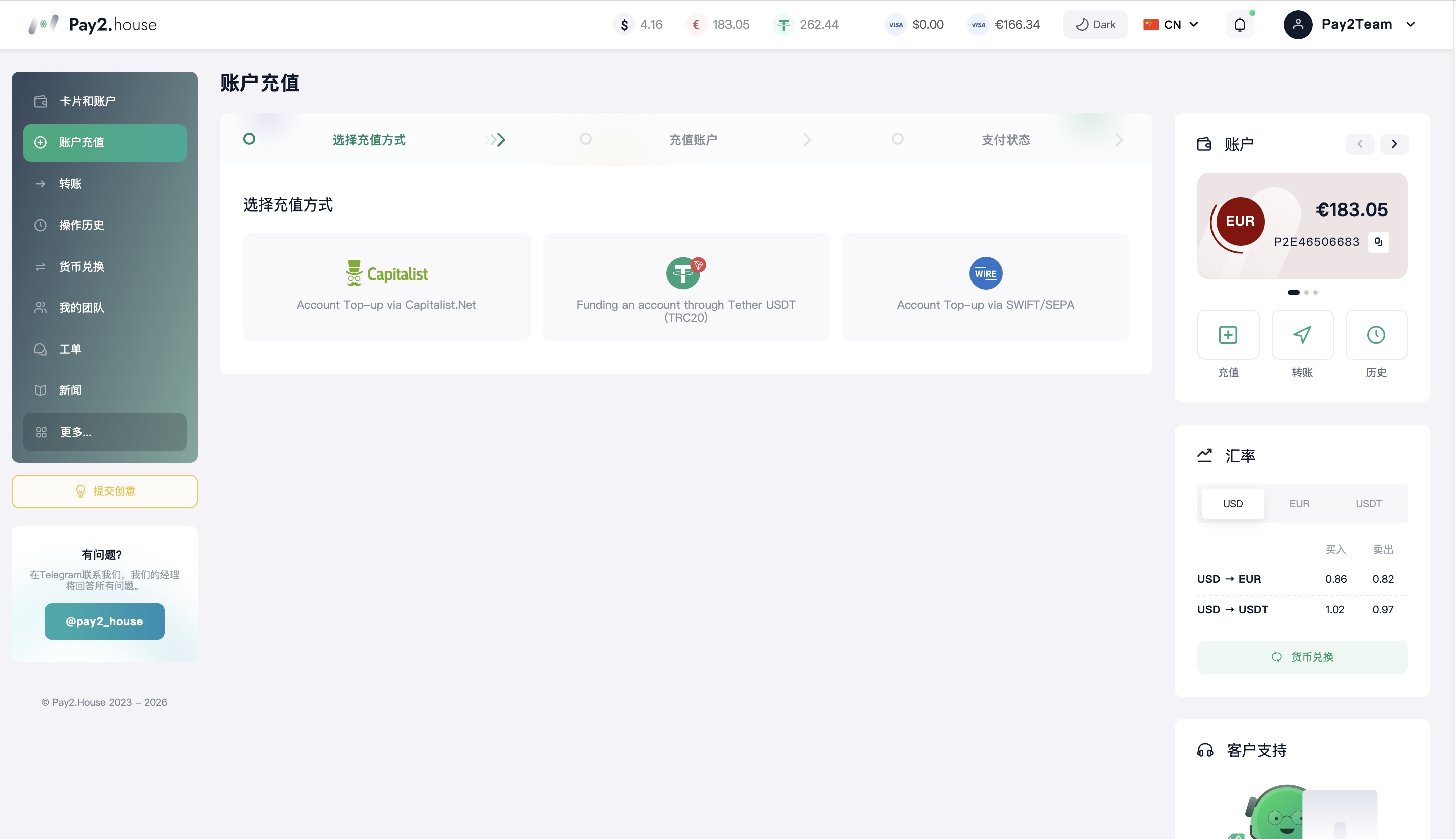
Task: Select the second account carousel dot
Action: [x=1306, y=292]
